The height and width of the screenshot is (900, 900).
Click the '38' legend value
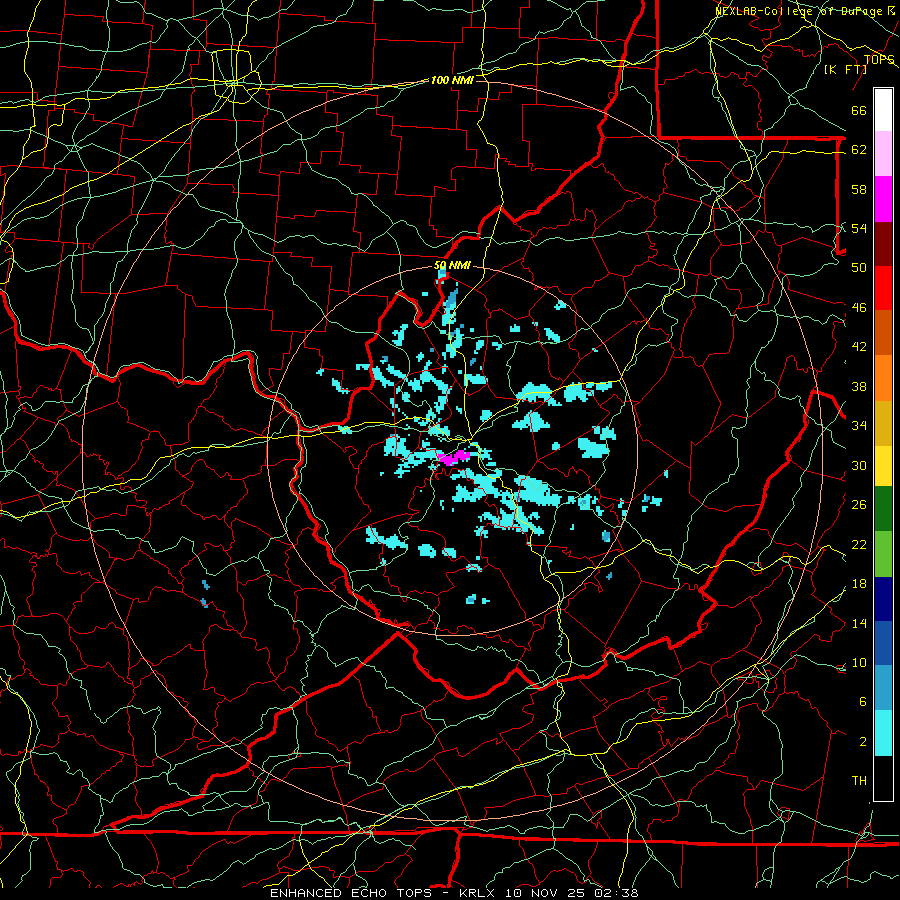tap(859, 386)
